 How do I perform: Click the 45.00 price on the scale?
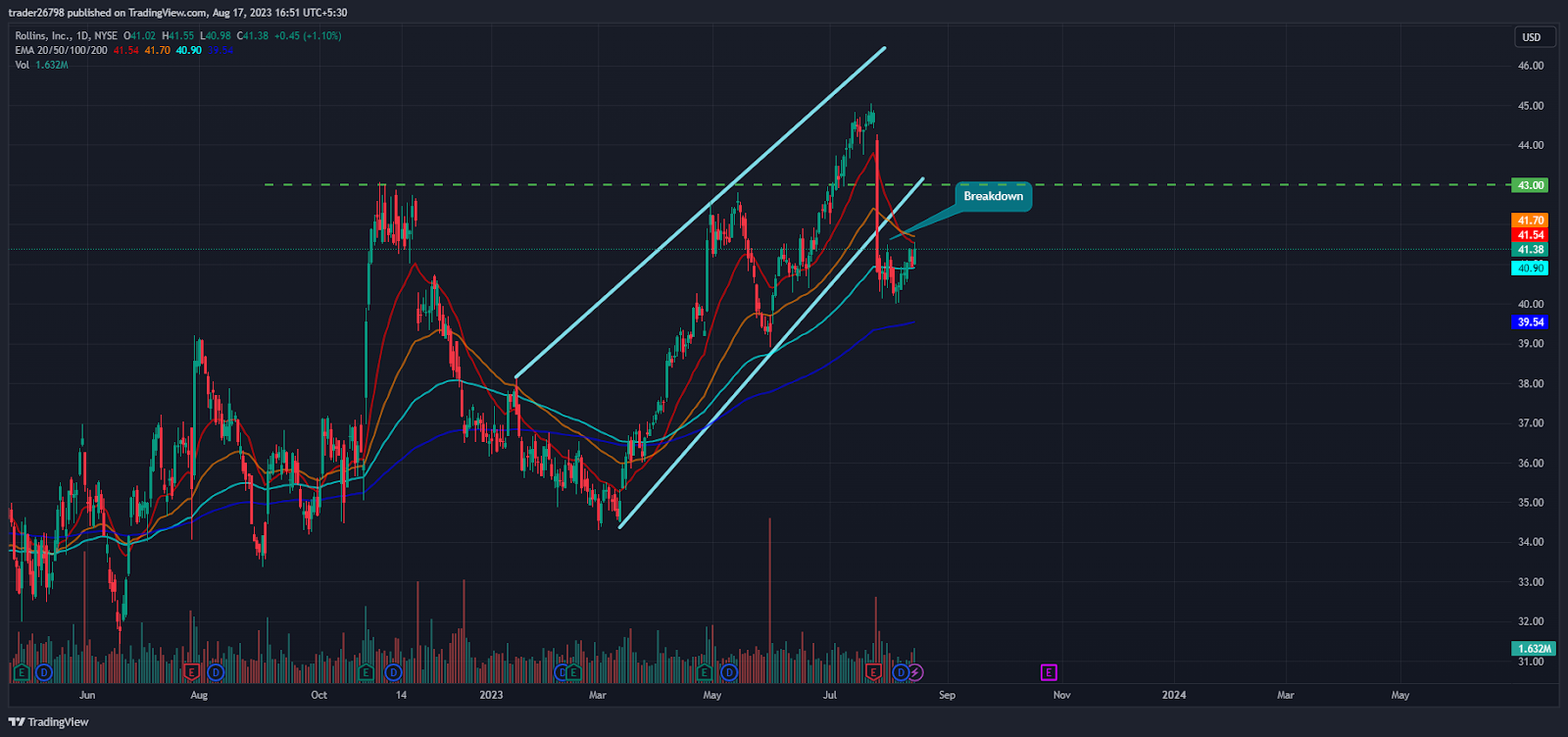pyautogui.click(x=1531, y=106)
